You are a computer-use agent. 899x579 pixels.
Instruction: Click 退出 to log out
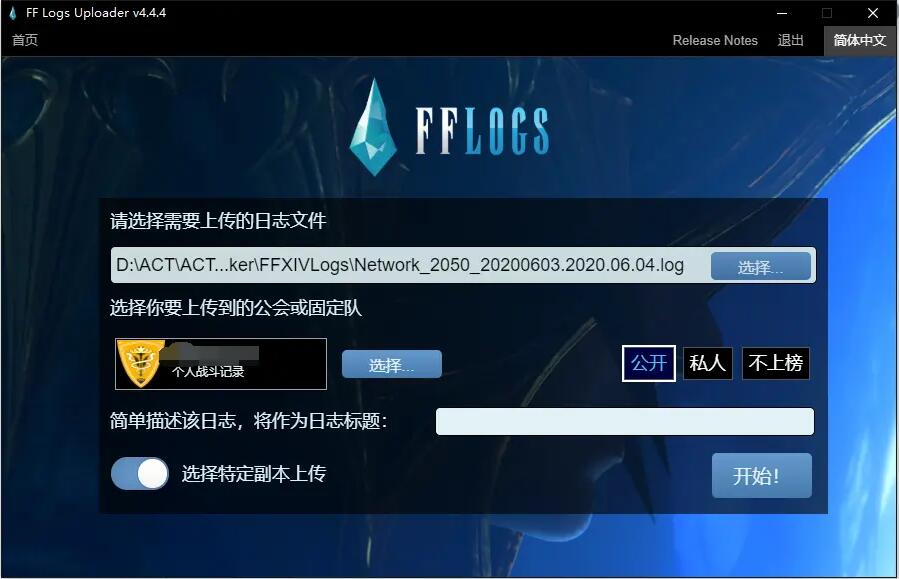tap(790, 40)
